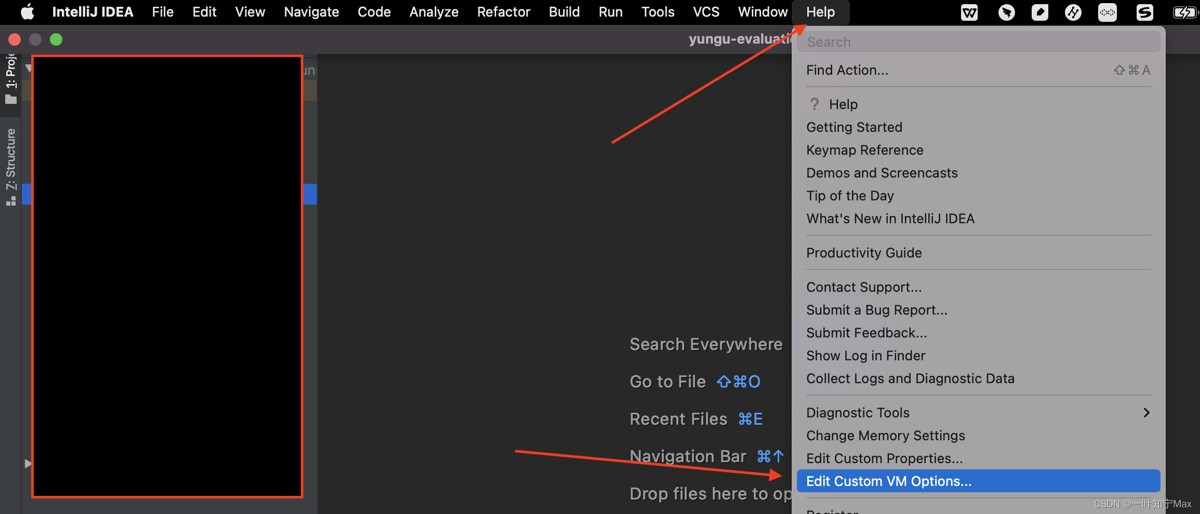The image size is (1200, 514).
Task: Click the bird-shaped status icon in menu bar
Action: [1007, 12]
